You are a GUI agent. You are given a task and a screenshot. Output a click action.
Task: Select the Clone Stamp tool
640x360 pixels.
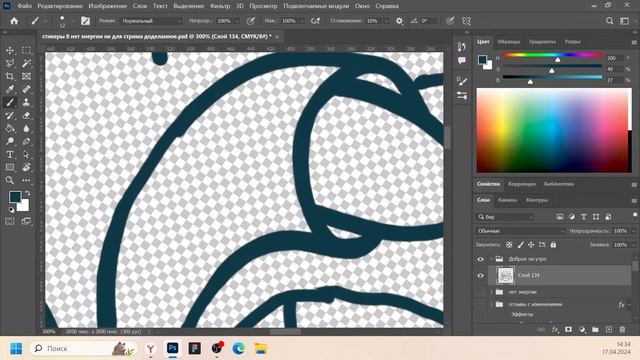pyautogui.click(x=26, y=102)
